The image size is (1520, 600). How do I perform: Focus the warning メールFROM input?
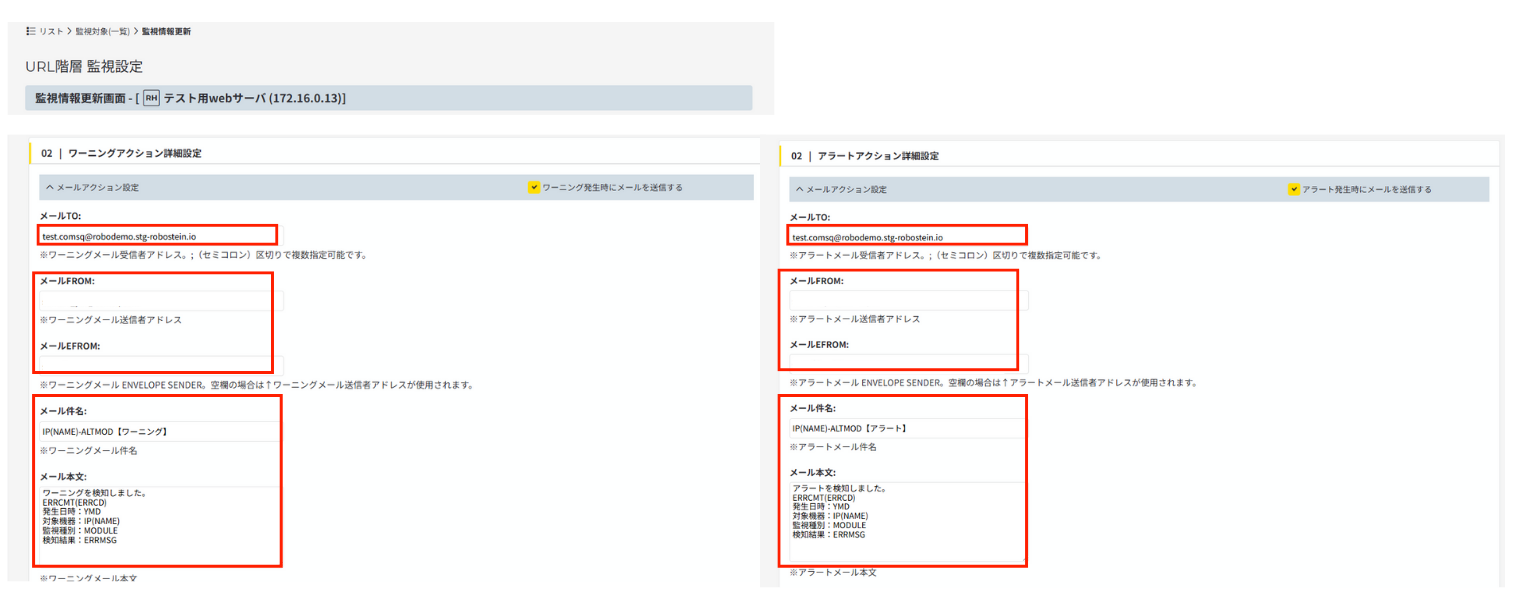tap(160, 300)
